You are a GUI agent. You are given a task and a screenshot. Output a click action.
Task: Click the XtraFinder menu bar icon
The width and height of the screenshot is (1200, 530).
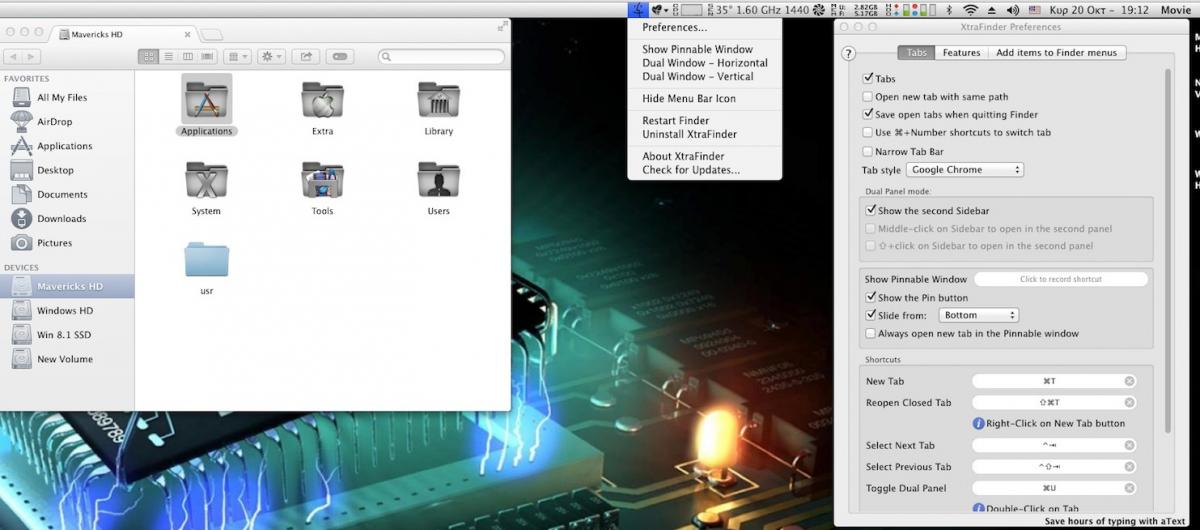click(x=638, y=10)
